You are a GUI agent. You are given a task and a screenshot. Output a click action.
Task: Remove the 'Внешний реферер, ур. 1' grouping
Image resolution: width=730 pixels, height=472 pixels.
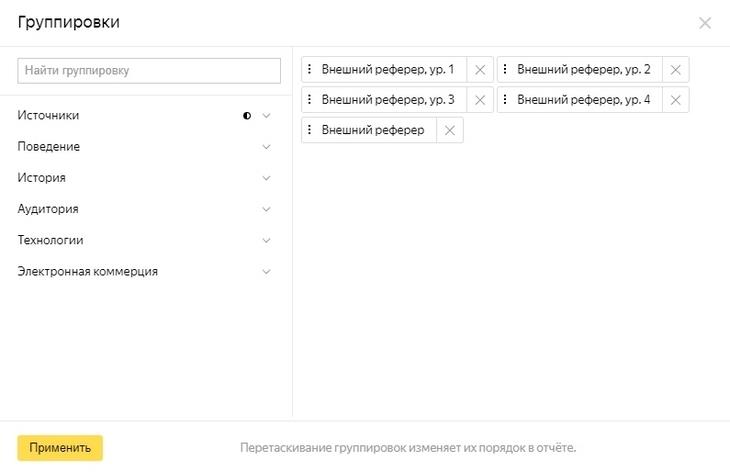click(x=480, y=70)
